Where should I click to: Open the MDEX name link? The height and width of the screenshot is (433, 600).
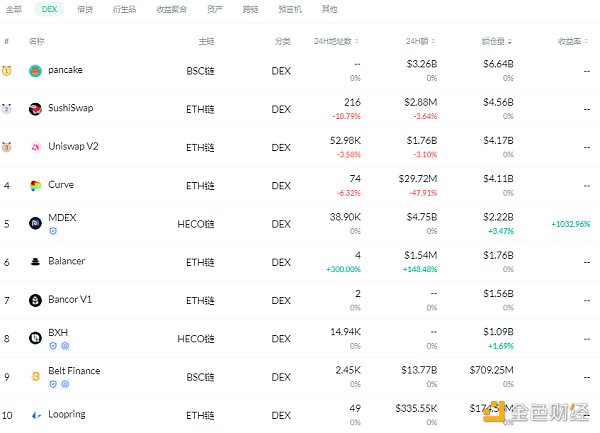62,218
